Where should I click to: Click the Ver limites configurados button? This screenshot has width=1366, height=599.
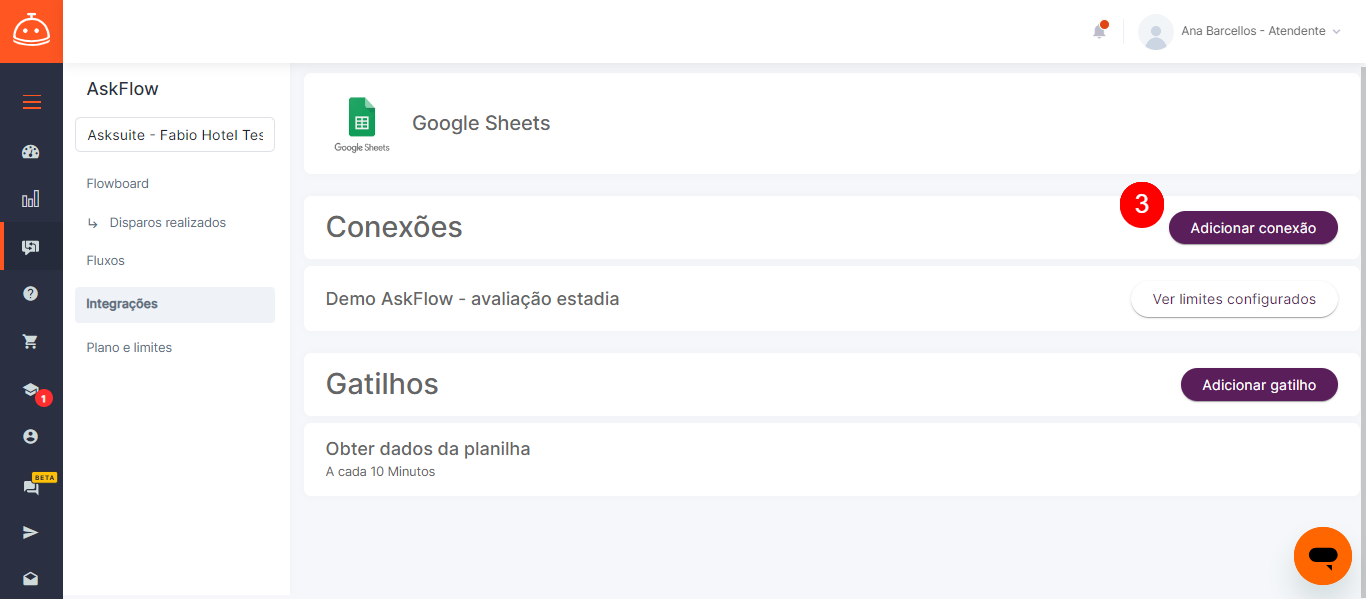[x=1234, y=299]
